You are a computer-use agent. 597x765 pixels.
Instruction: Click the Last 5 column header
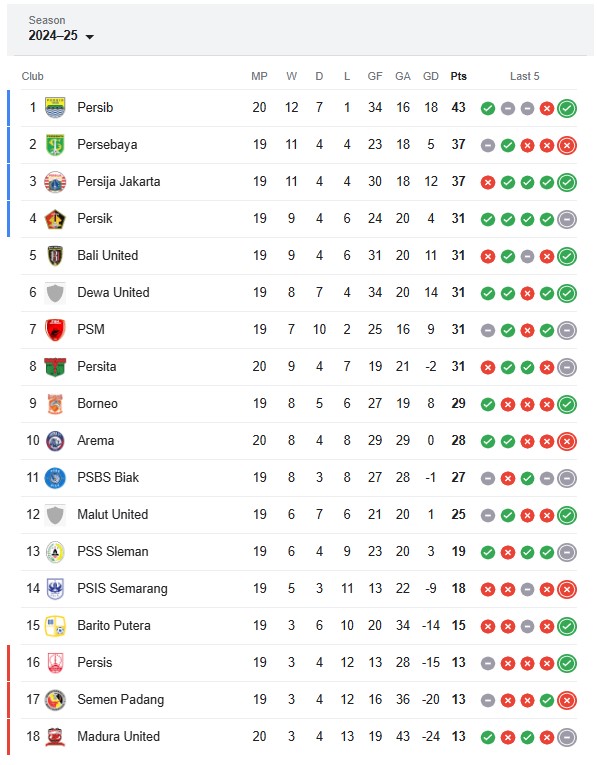pyautogui.click(x=524, y=76)
